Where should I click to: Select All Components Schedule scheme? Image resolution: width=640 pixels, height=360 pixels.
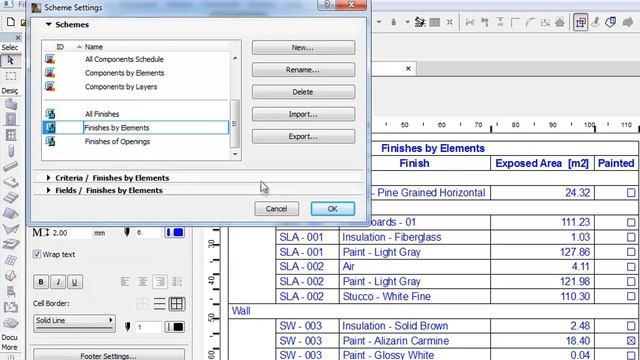pos(124,59)
